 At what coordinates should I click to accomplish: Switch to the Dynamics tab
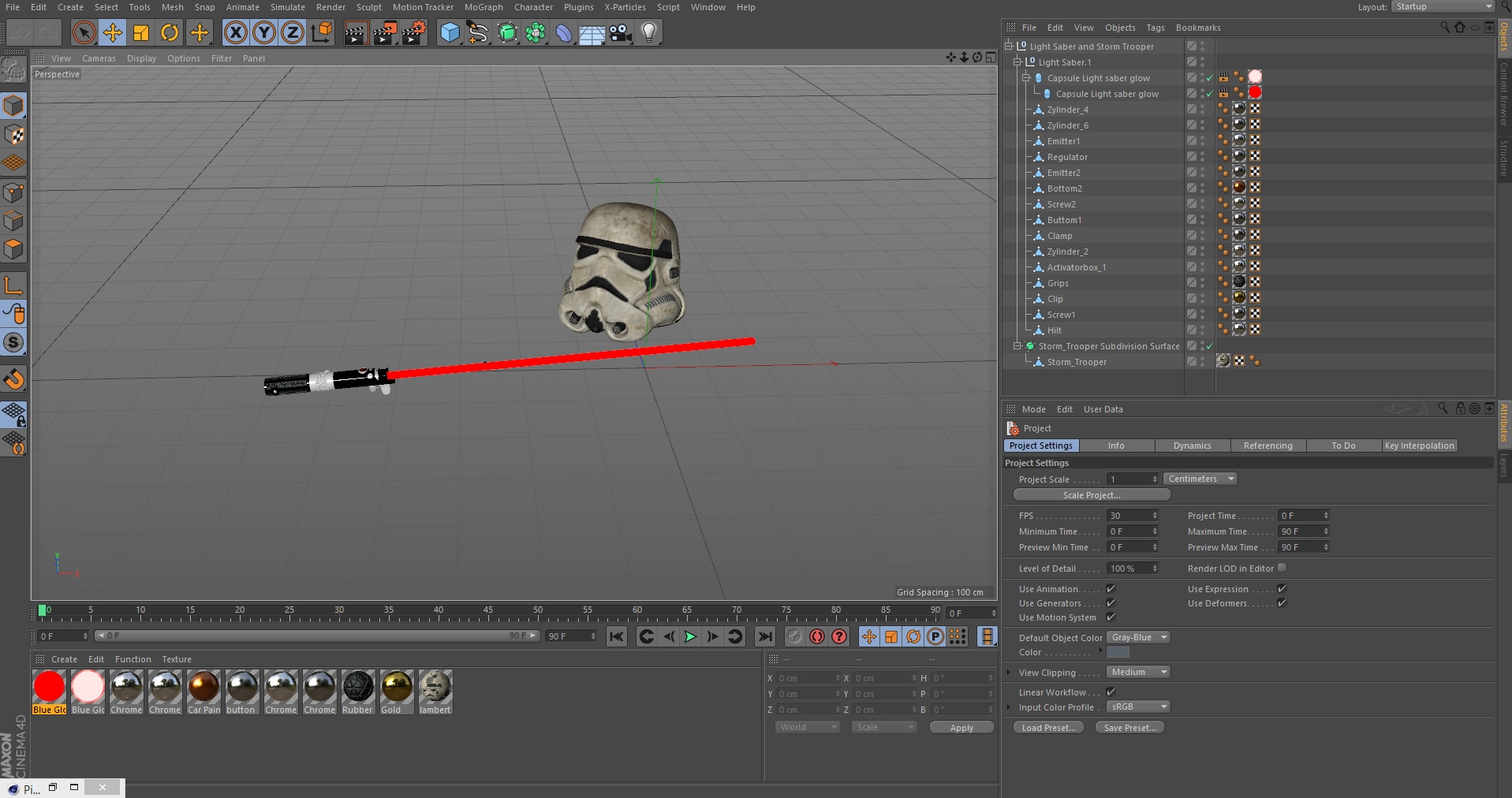point(1192,446)
